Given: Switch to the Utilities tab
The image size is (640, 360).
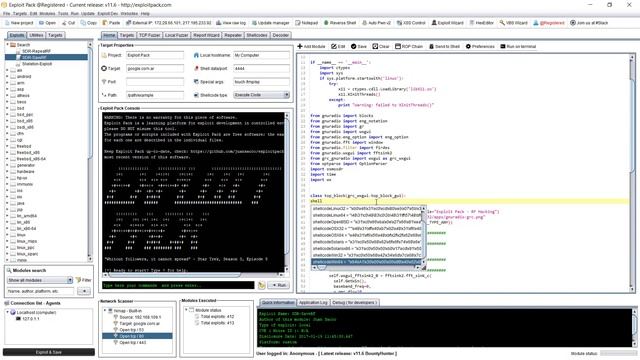Looking at the screenshot, I should coord(36,36).
